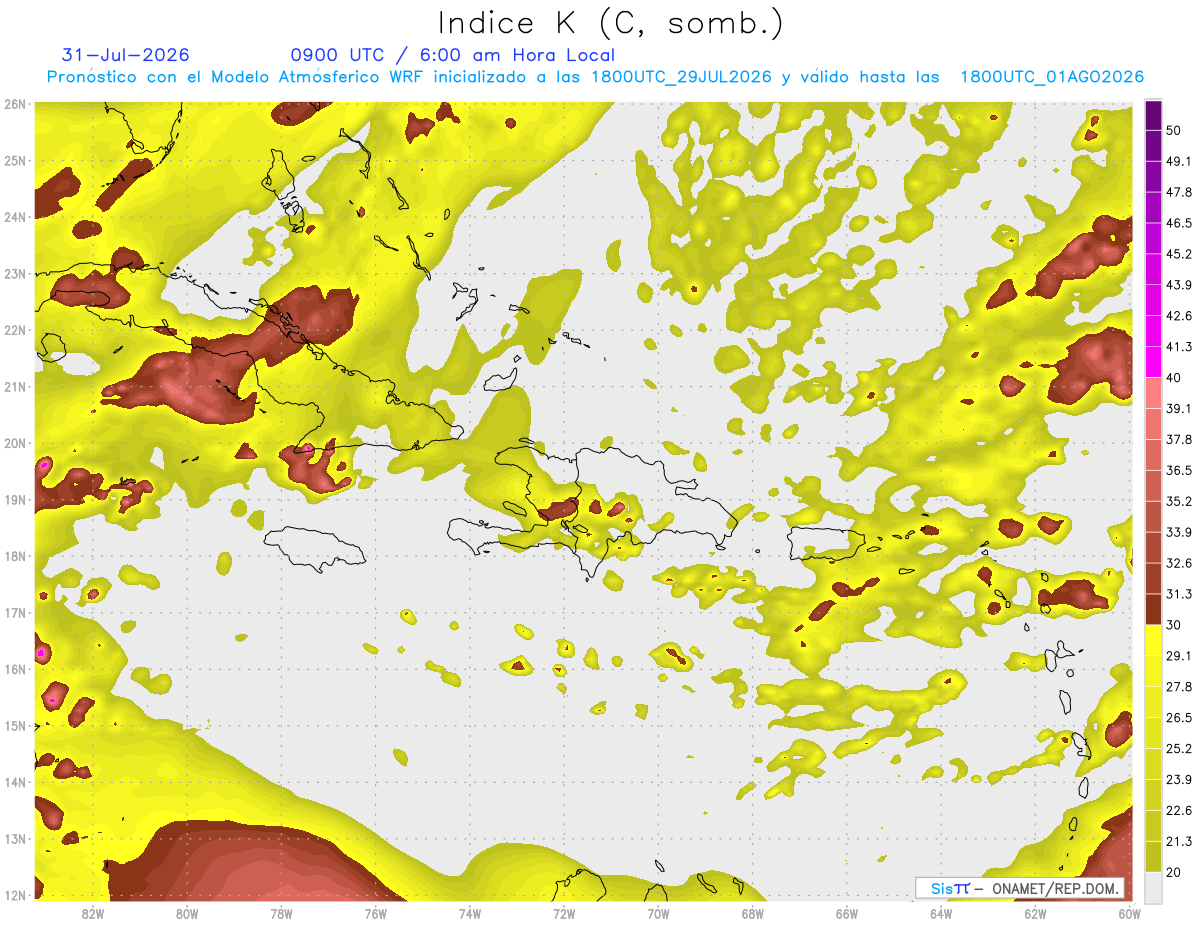Image resolution: width=1200 pixels, height=927 pixels.
Task: Click the colorbar value "22.6"
Action: [x=1178, y=810]
